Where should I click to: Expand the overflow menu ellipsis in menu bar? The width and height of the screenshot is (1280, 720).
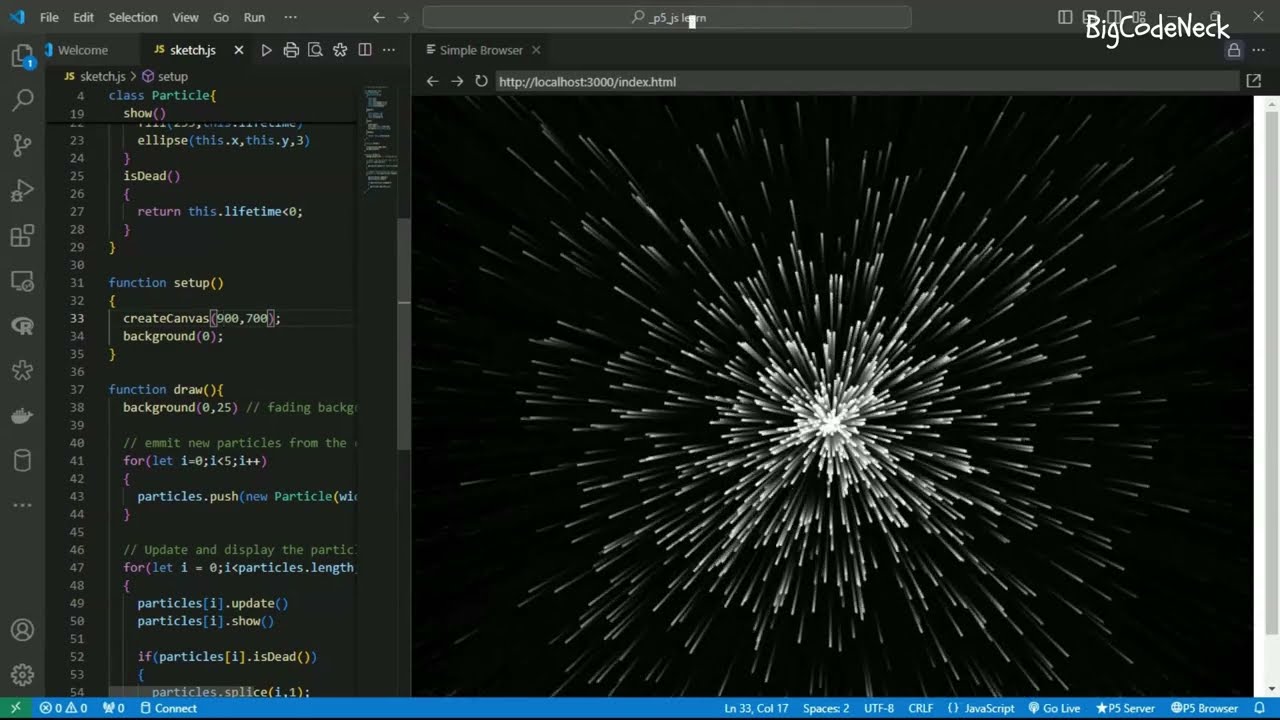pyautogui.click(x=290, y=17)
